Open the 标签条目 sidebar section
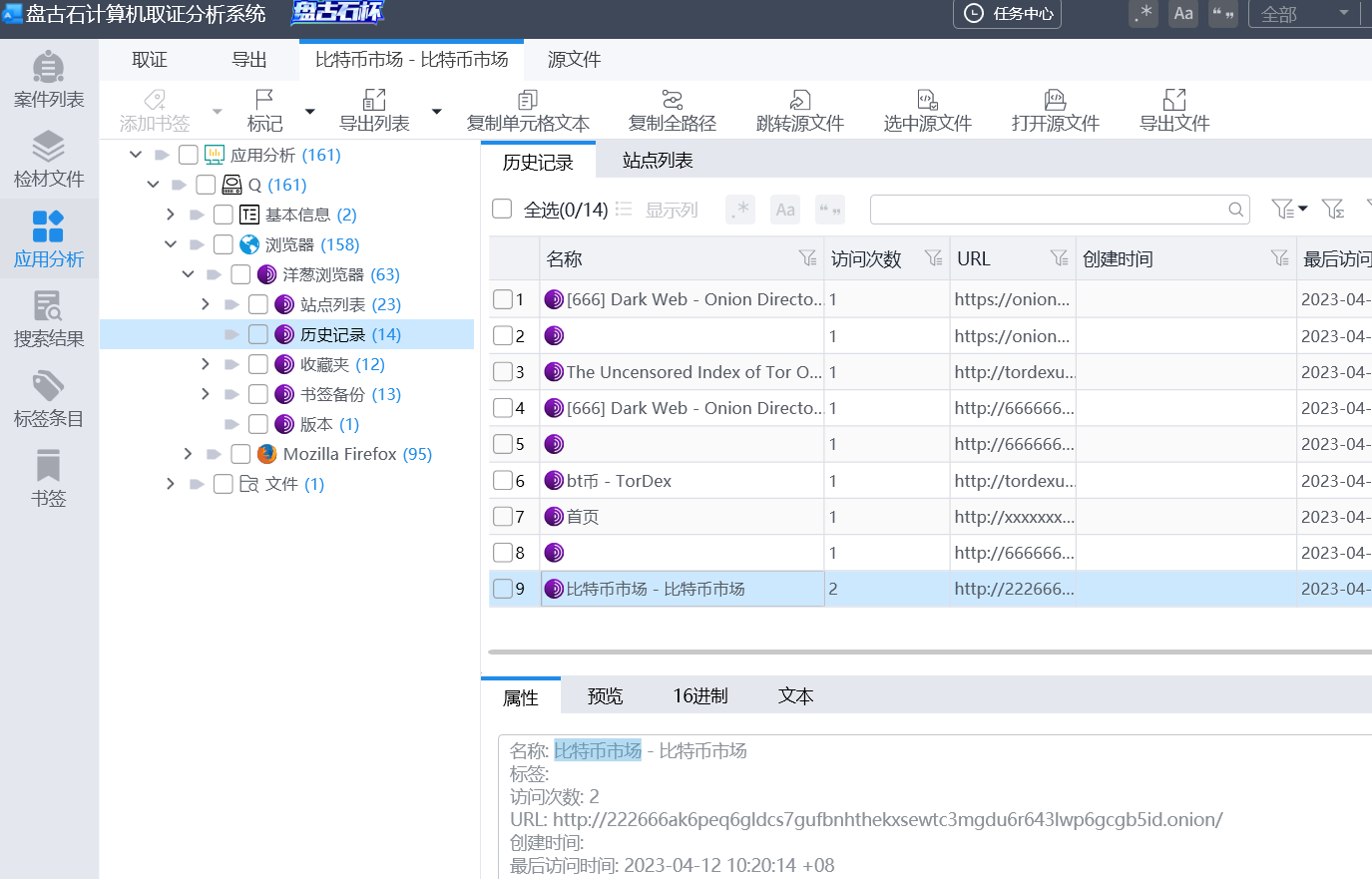 (49, 399)
